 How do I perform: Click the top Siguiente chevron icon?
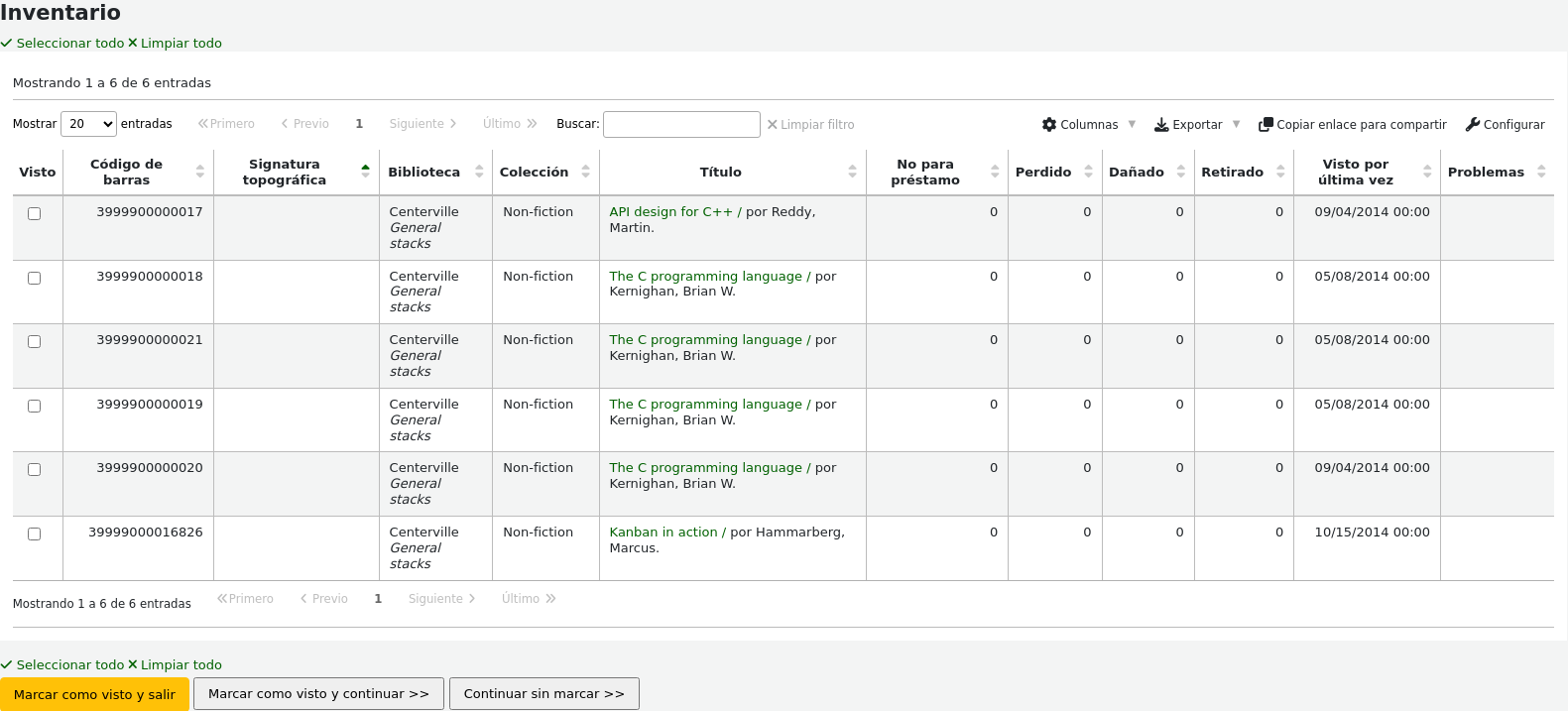click(453, 124)
